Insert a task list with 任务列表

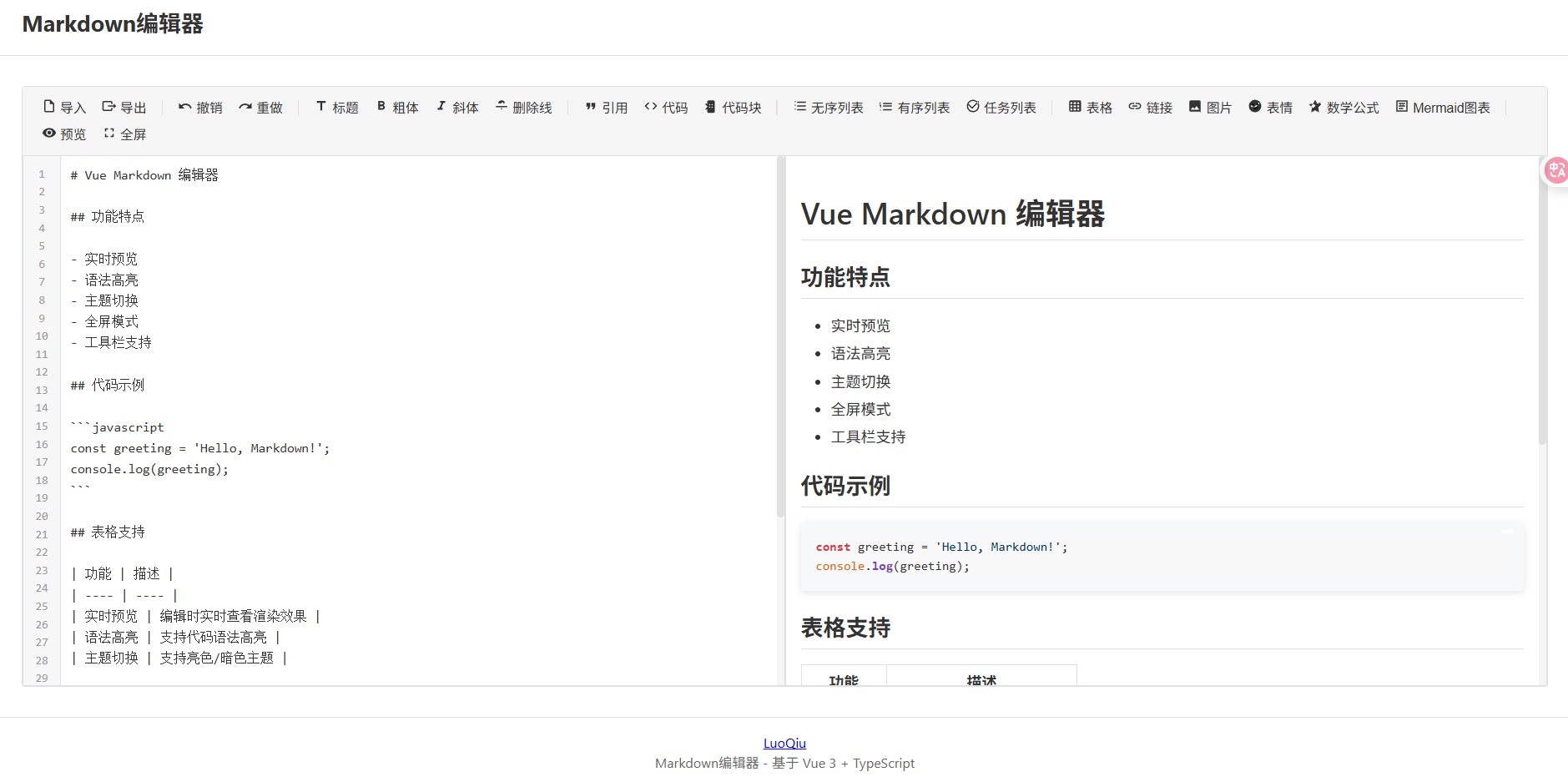pyautogui.click(x=1001, y=108)
